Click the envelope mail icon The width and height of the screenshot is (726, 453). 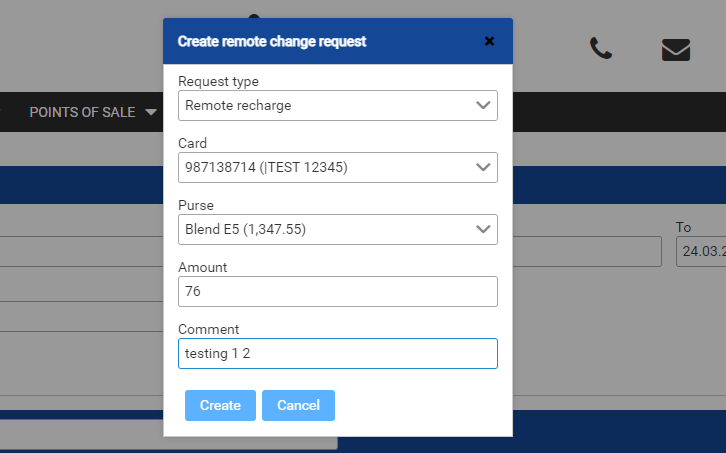click(x=676, y=49)
